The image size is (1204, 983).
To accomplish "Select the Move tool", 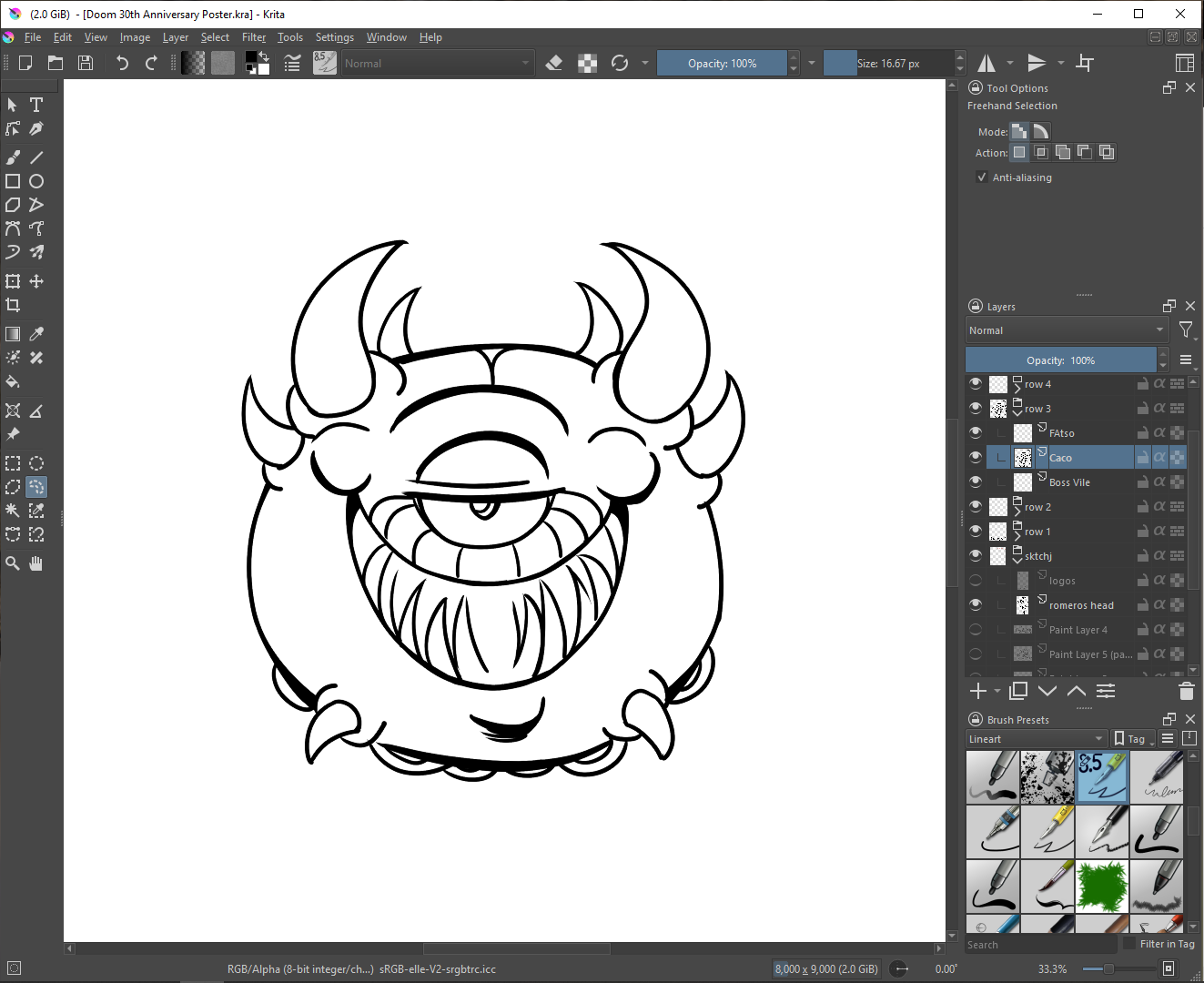I will 36,281.
